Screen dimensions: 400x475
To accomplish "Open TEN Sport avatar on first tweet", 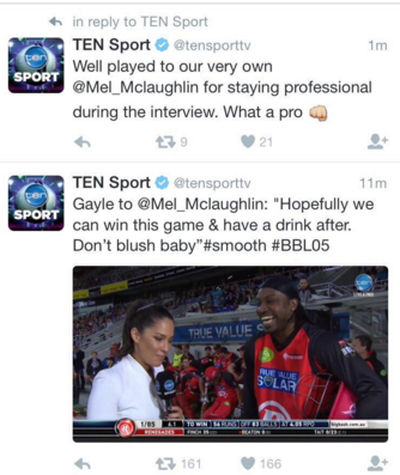I will pos(36,65).
